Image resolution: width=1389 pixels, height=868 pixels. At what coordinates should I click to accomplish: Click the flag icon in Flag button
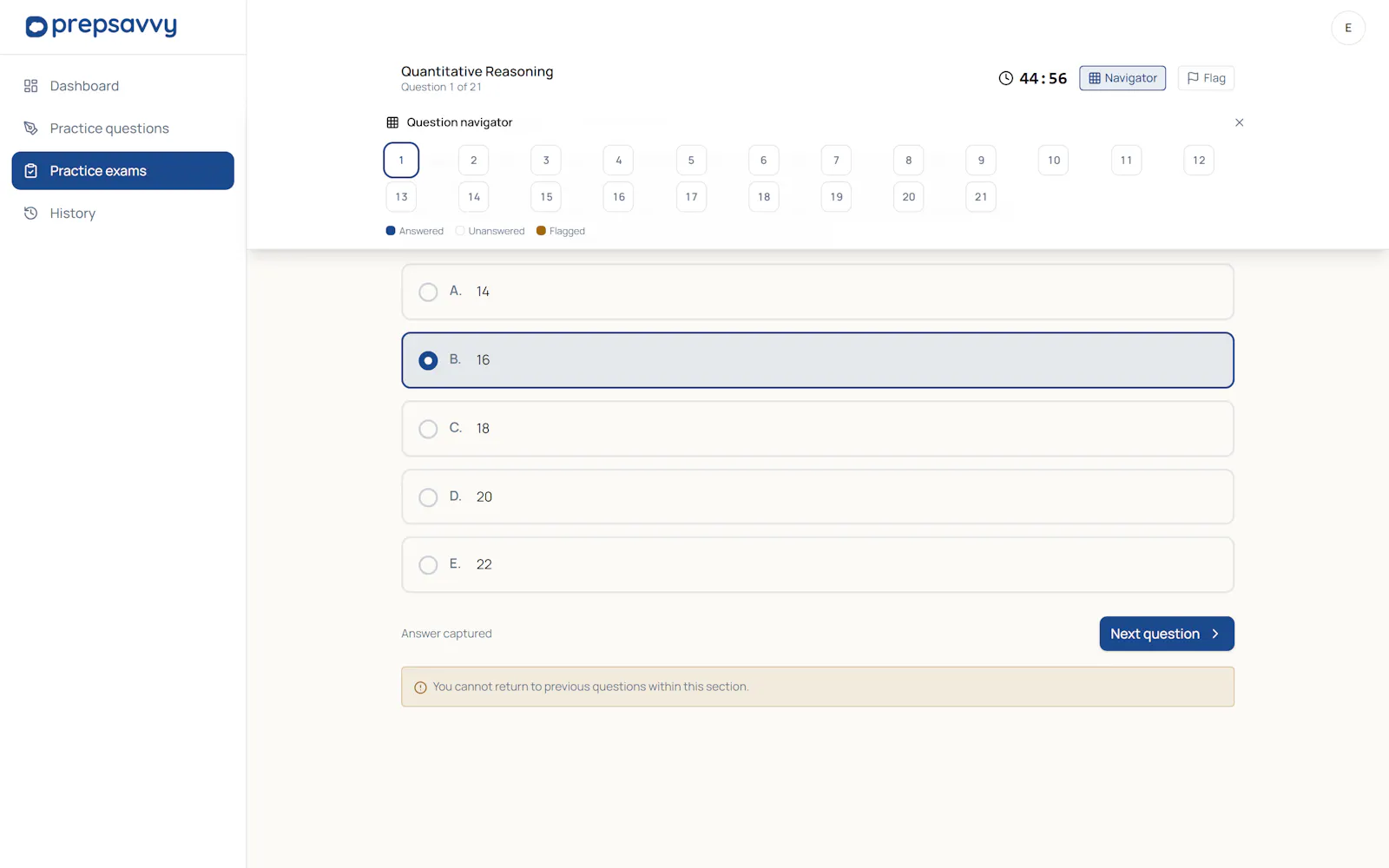point(1193,78)
